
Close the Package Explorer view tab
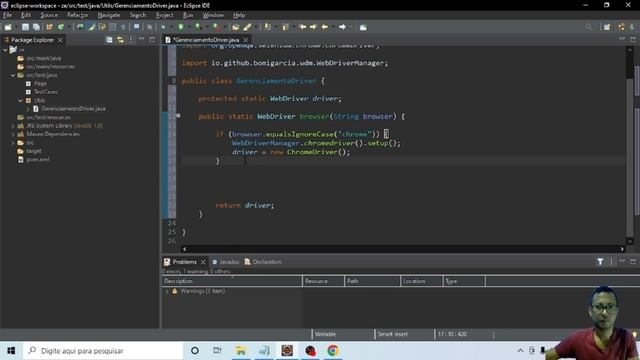tap(60, 40)
